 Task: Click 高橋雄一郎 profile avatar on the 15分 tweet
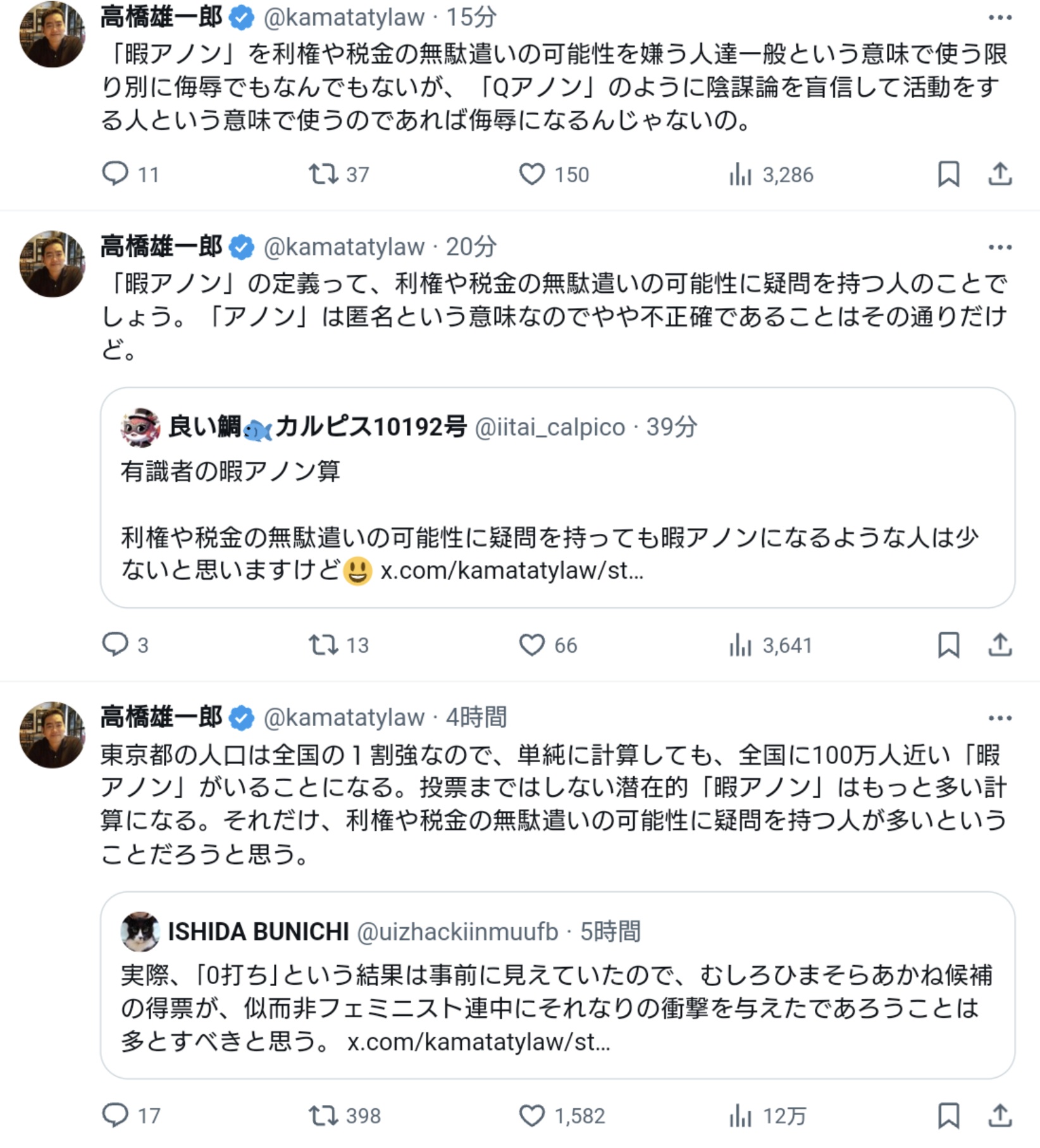point(52,35)
